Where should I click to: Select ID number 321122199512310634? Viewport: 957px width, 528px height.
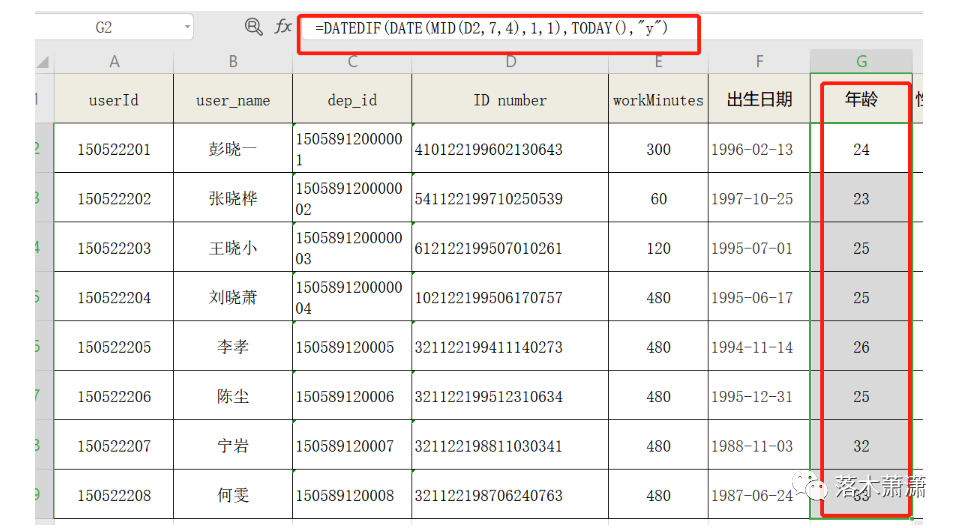510,396
